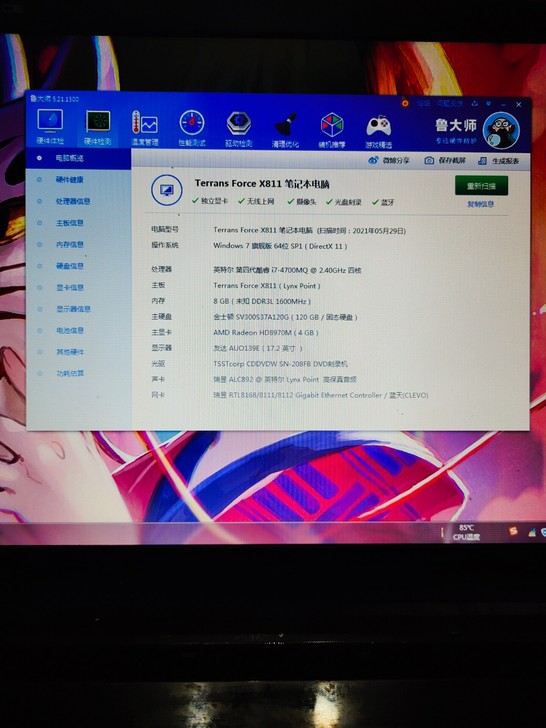546x728 pixels.
Task: Launch the 性能测试 performance benchmark
Action: click(x=192, y=129)
